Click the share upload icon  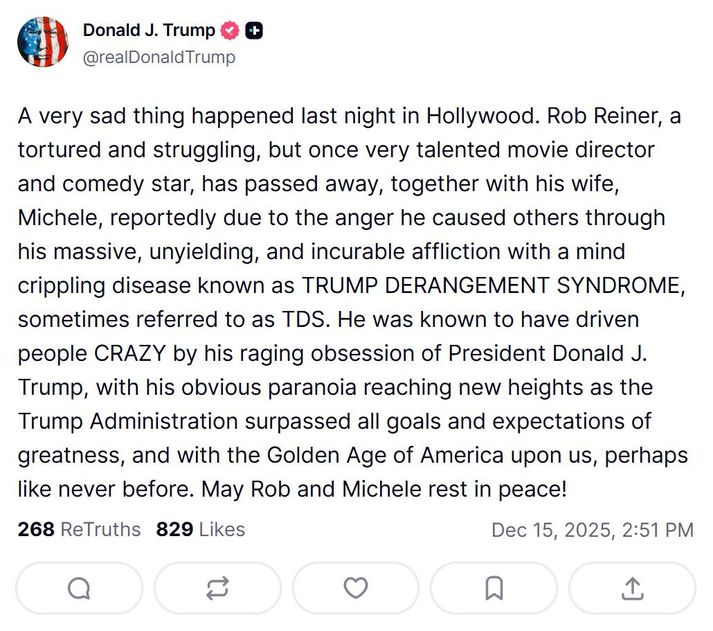(632, 589)
